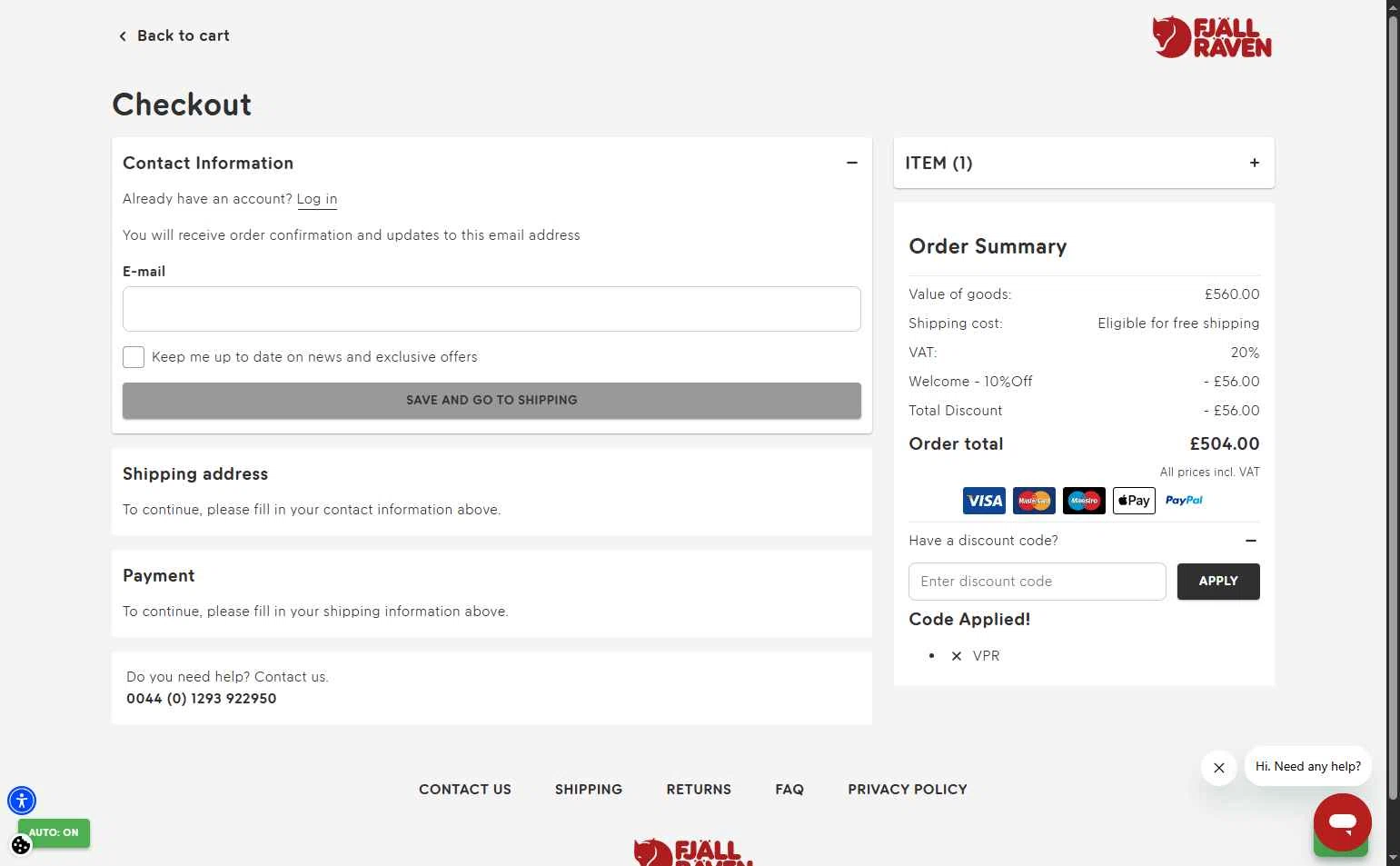Click 'Eligible for free shipping' text
Viewport: 1400px width, 866px height.
pos(1178,324)
